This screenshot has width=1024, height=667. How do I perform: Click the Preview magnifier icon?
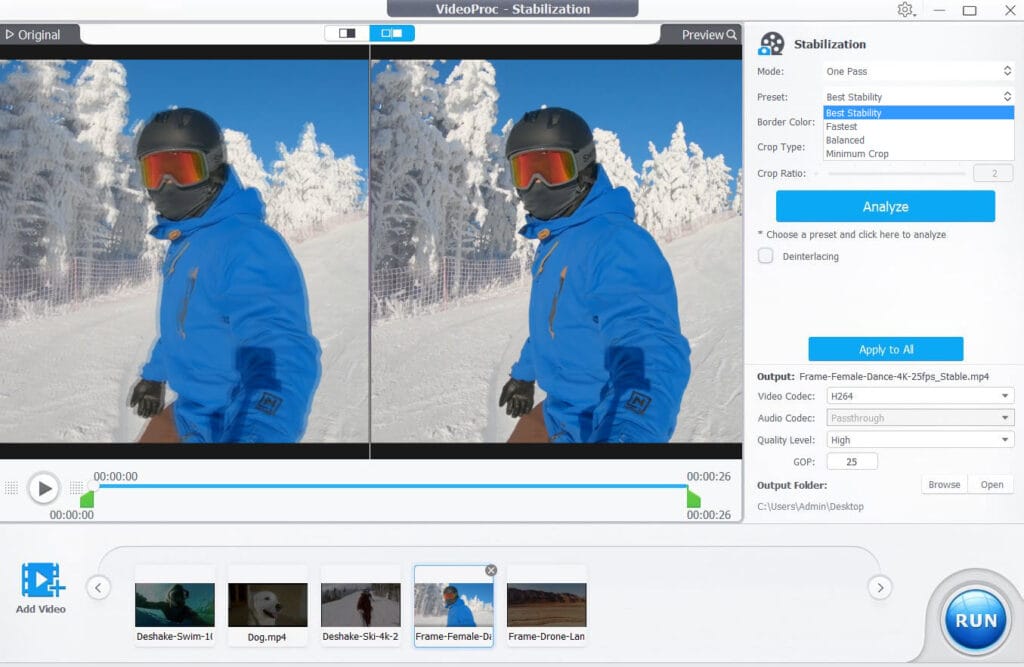732,35
